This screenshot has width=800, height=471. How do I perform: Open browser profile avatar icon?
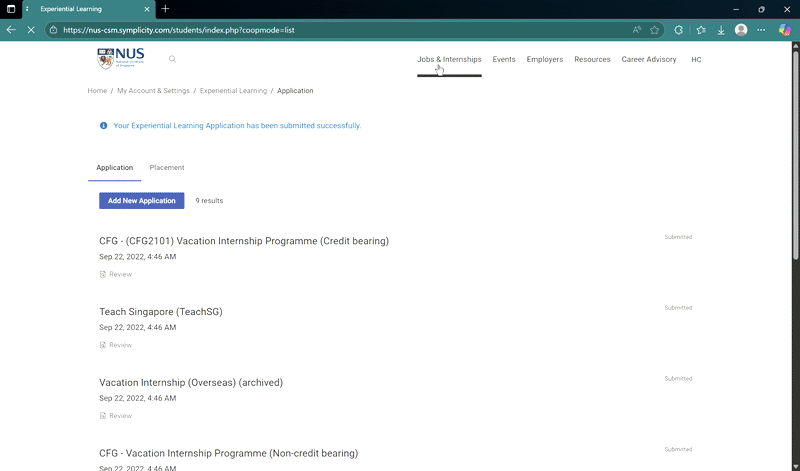(741, 30)
